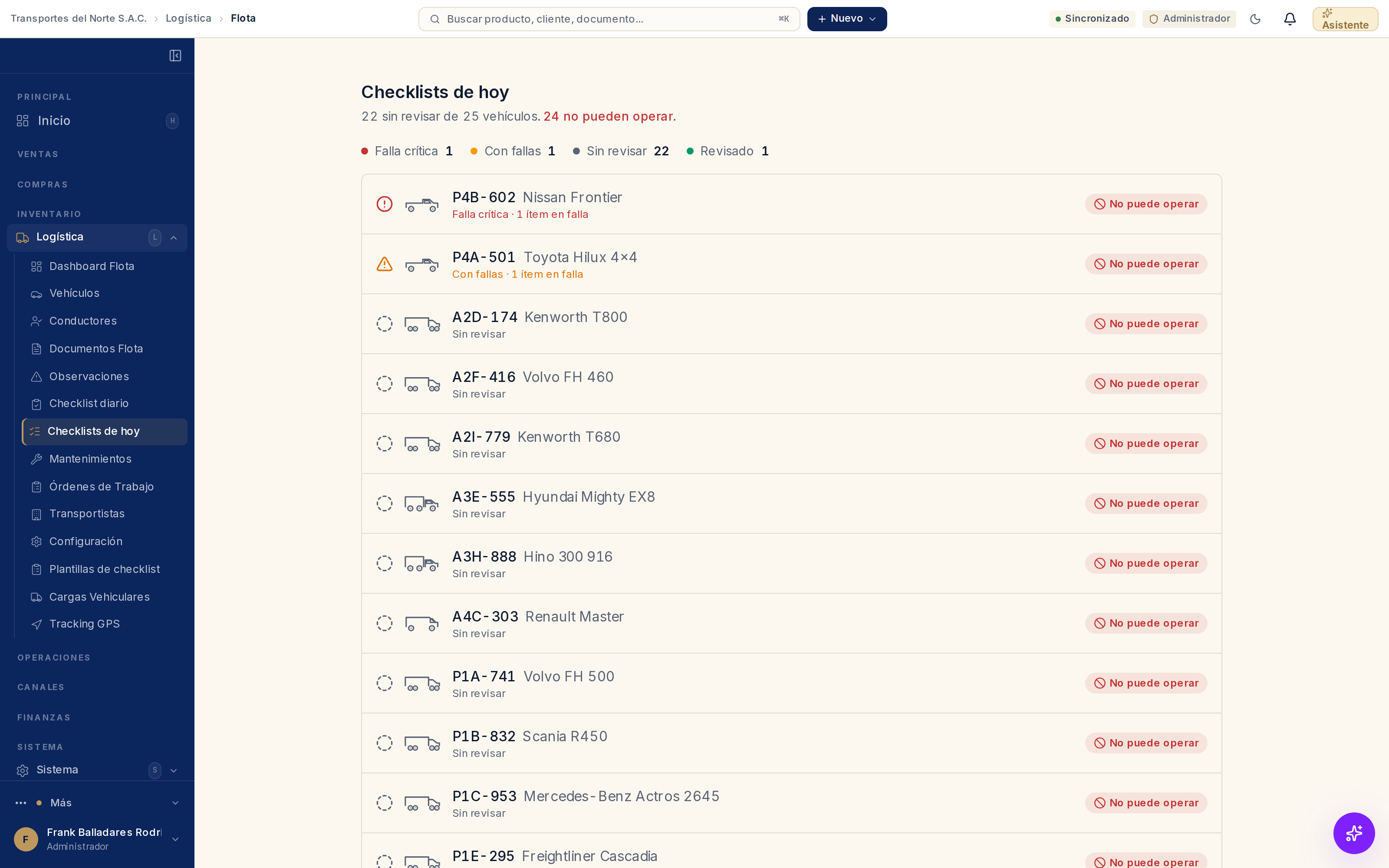Open Documentos Flota
This screenshot has height=868, width=1389.
pyautogui.click(x=104, y=349)
